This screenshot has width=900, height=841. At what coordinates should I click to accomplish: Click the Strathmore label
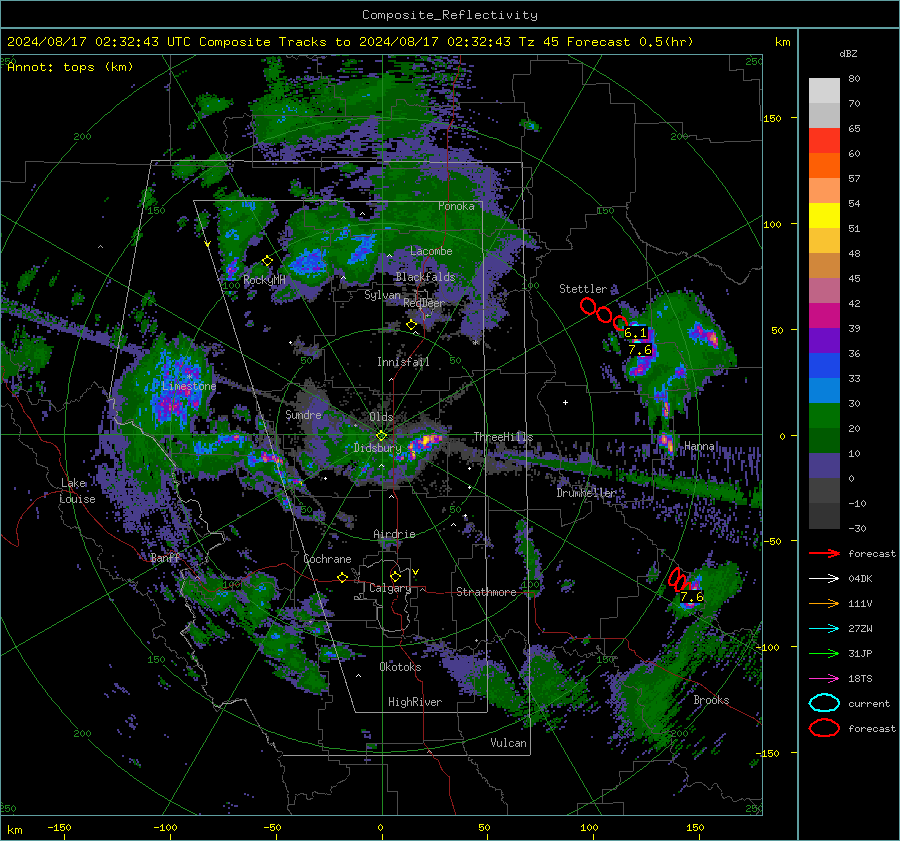coord(486,592)
